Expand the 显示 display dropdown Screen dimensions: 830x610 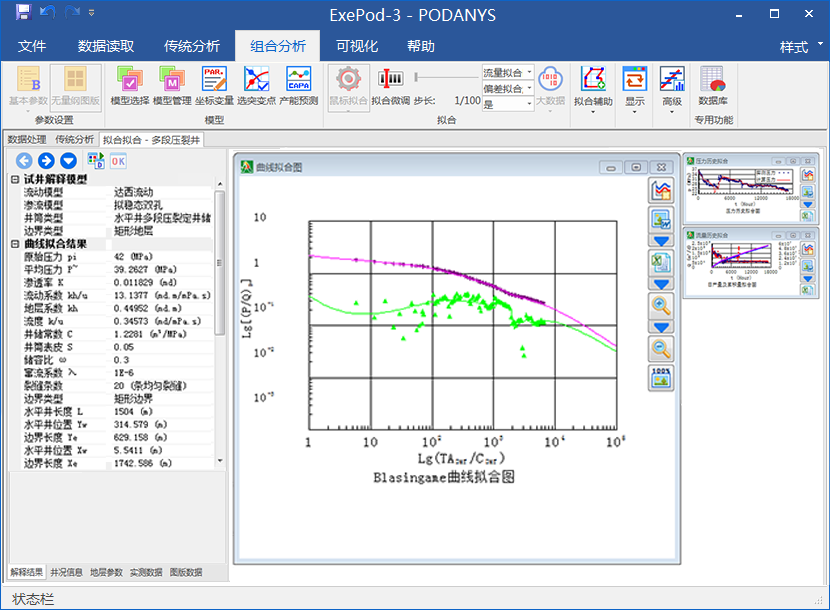[635, 102]
